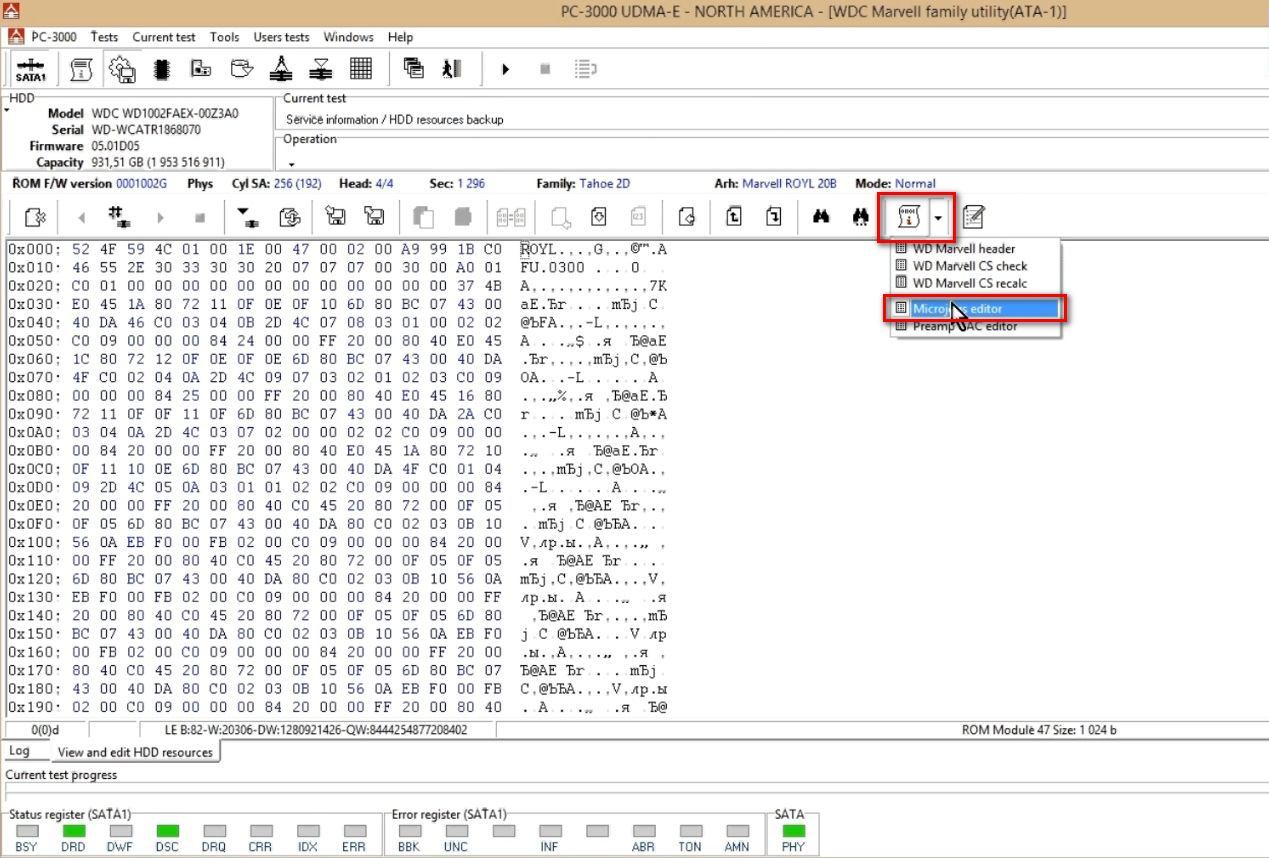1269x858 pixels.
Task: Click the DRD status register indicator
Action: coord(74,831)
